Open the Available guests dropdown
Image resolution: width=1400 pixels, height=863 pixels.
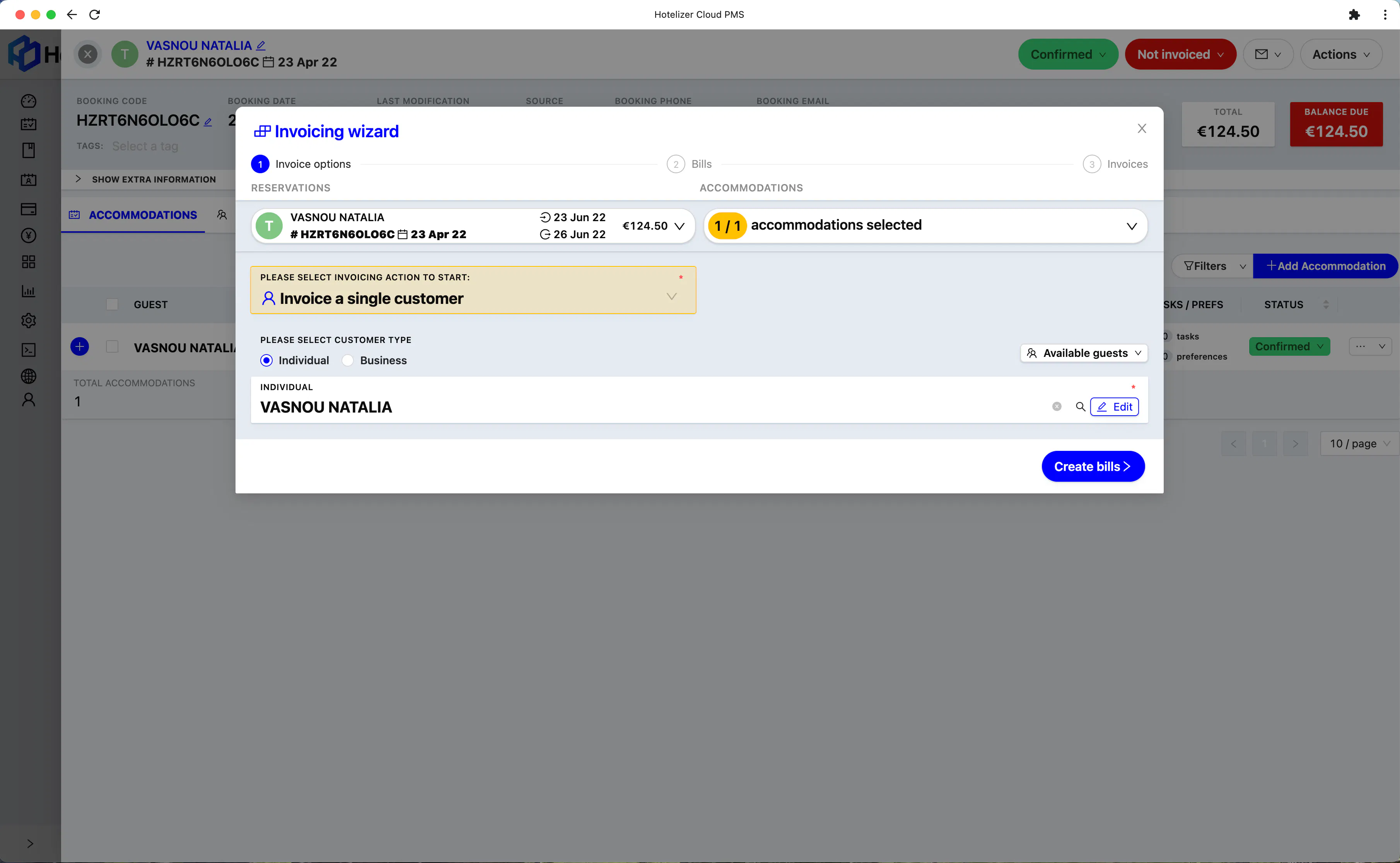coord(1084,353)
